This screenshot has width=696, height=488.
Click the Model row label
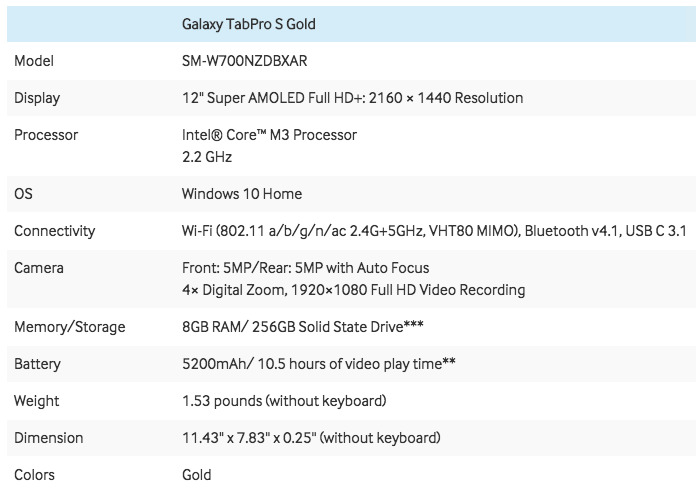[34, 61]
